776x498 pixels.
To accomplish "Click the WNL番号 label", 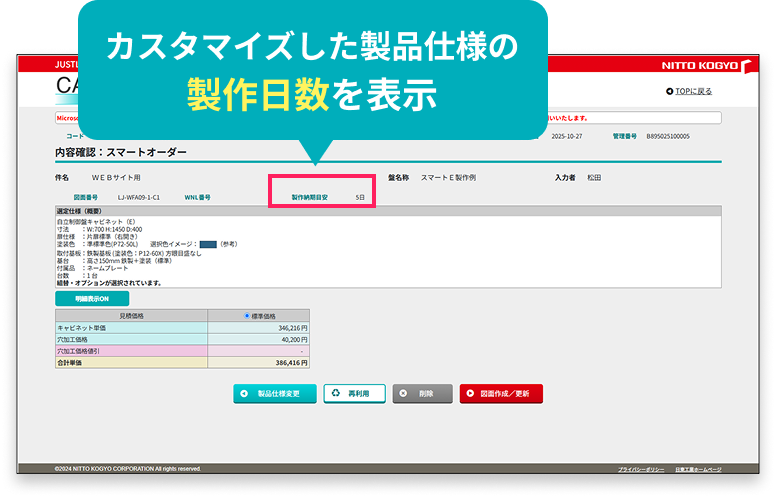I will [x=197, y=197].
